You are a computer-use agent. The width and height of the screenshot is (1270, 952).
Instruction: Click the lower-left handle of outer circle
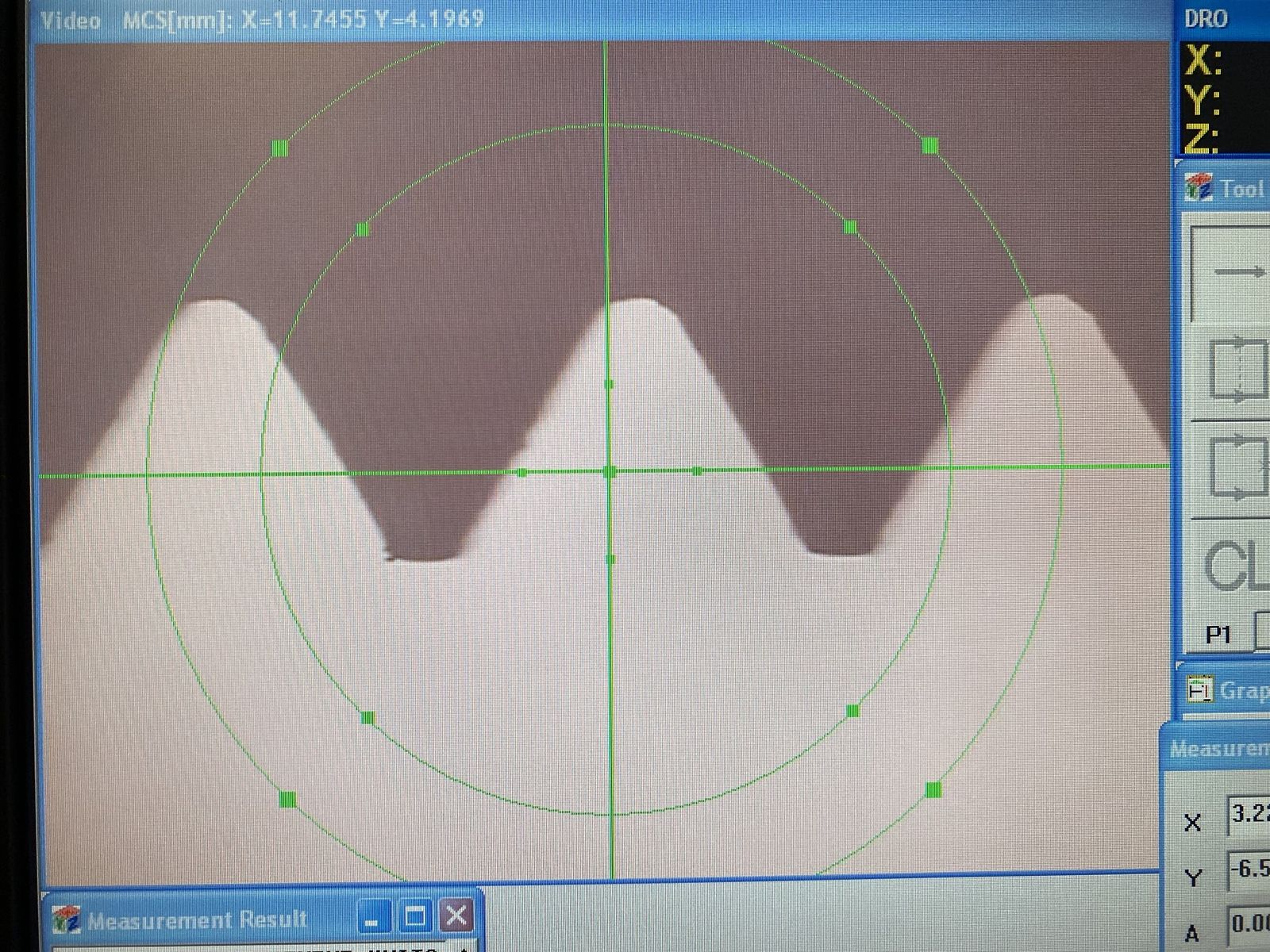pyautogui.click(x=288, y=799)
